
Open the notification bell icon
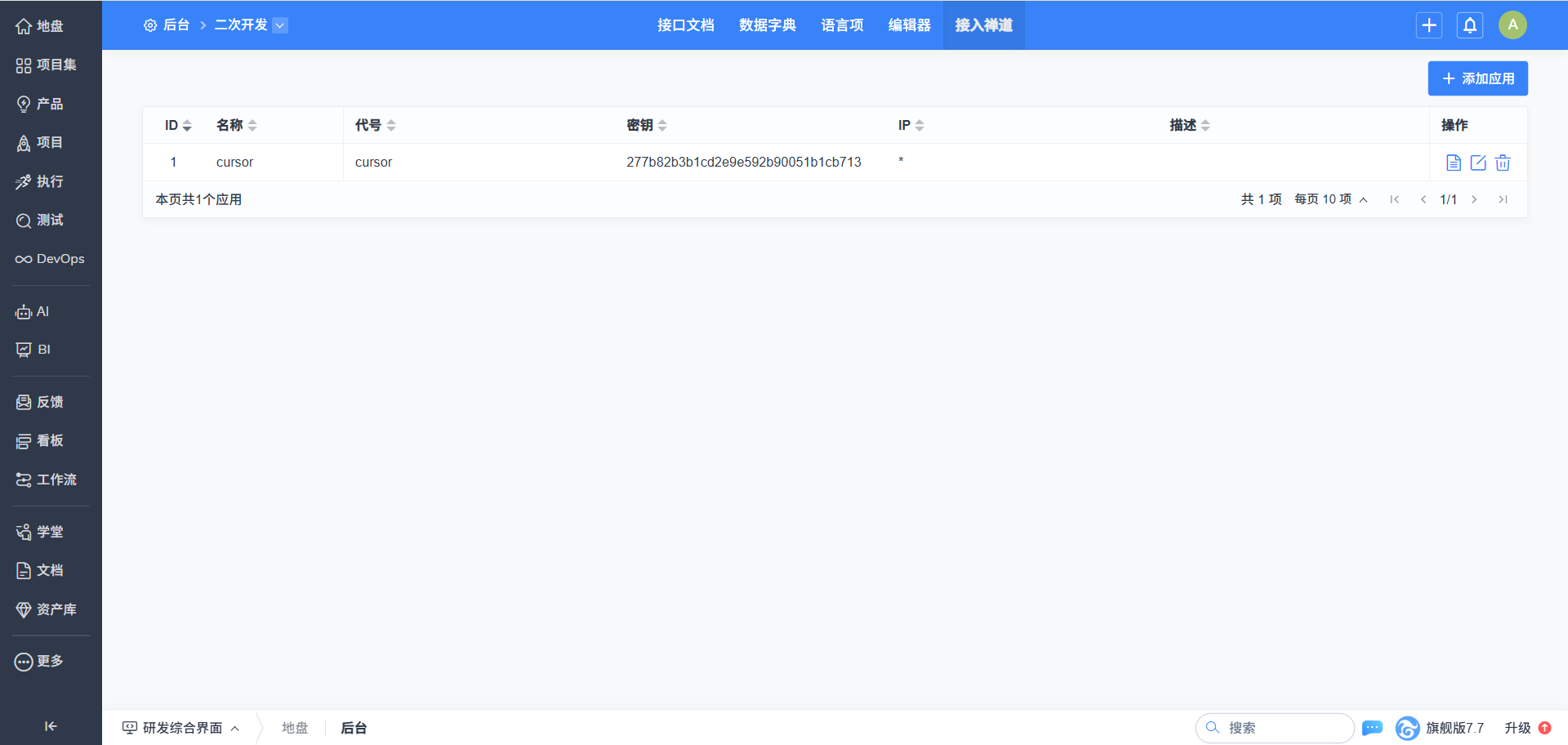(x=1470, y=25)
